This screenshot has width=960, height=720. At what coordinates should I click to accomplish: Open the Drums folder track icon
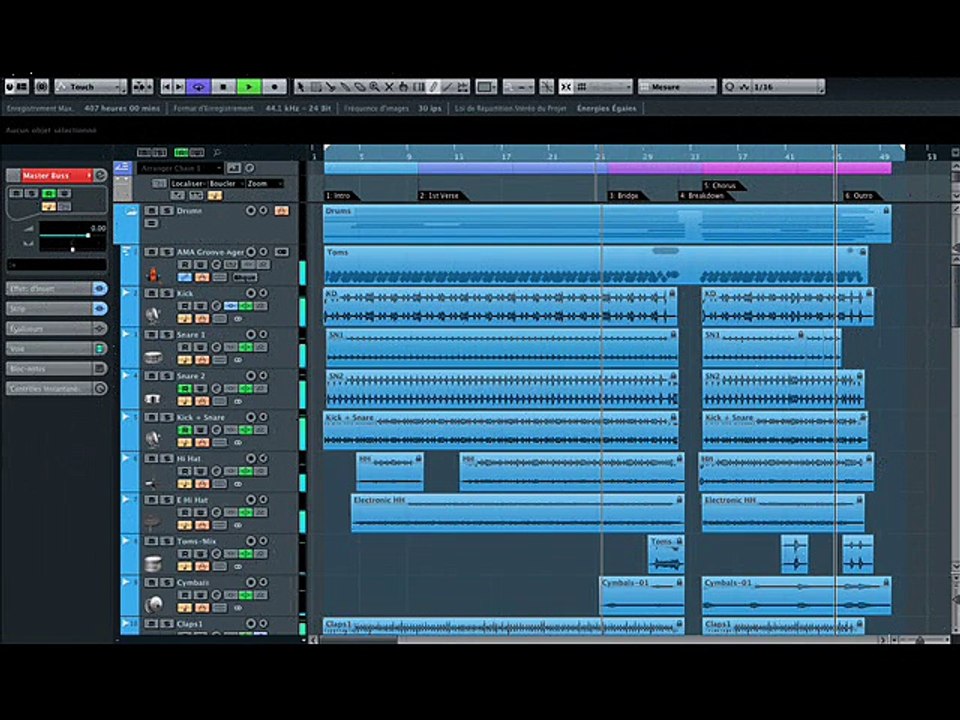130,212
